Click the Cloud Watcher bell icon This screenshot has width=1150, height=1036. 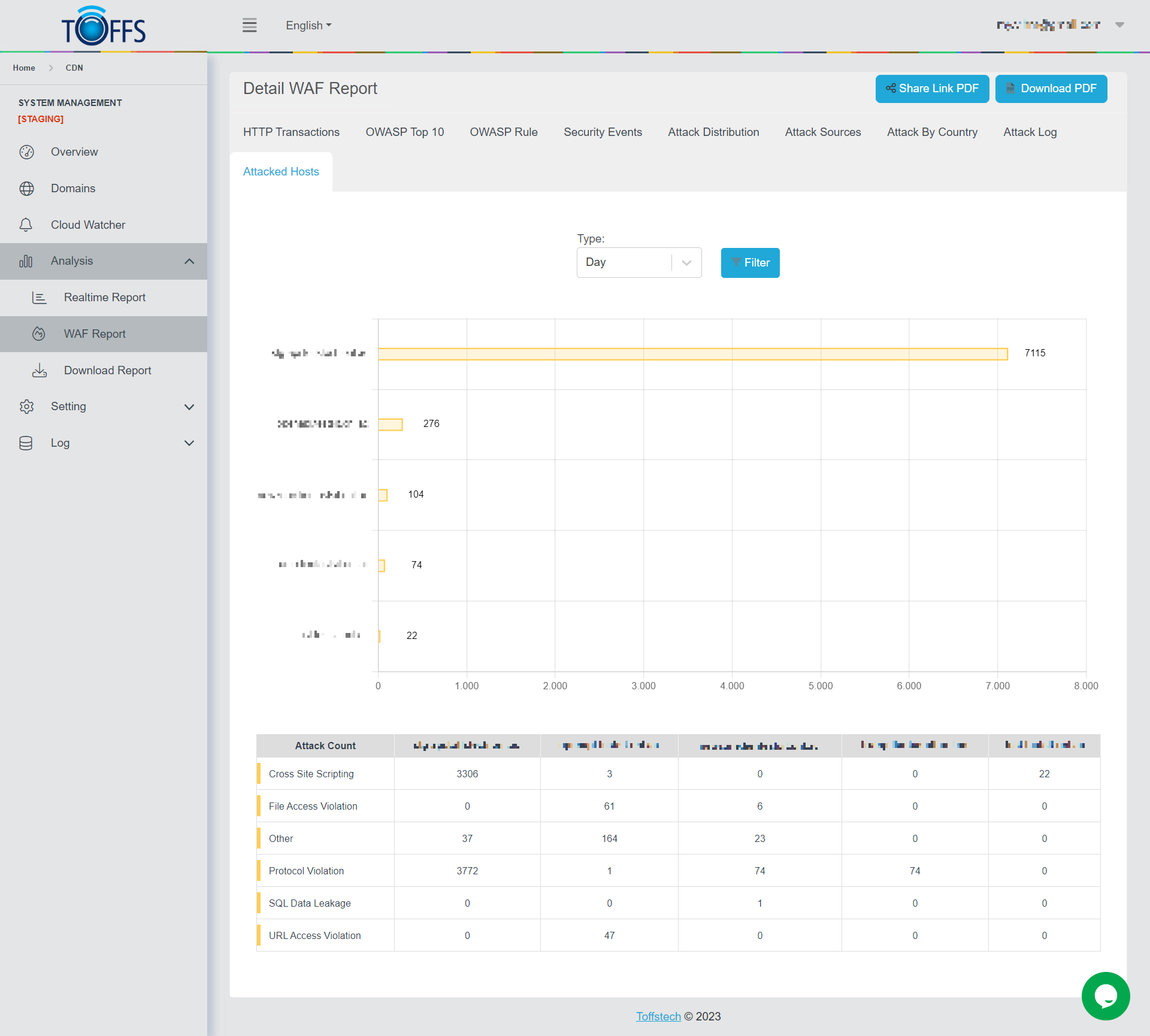coord(26,225)
